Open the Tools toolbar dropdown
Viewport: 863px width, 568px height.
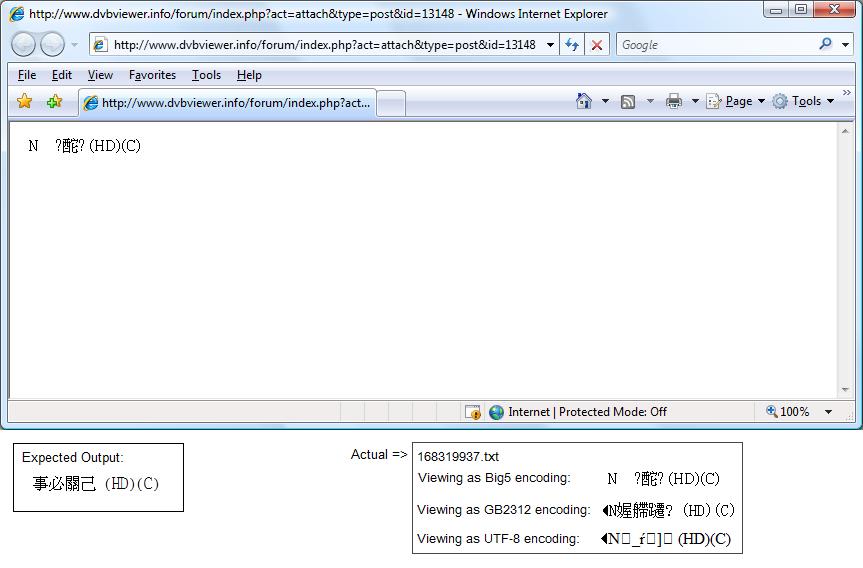pyautogui.click(x=805, y=101)
